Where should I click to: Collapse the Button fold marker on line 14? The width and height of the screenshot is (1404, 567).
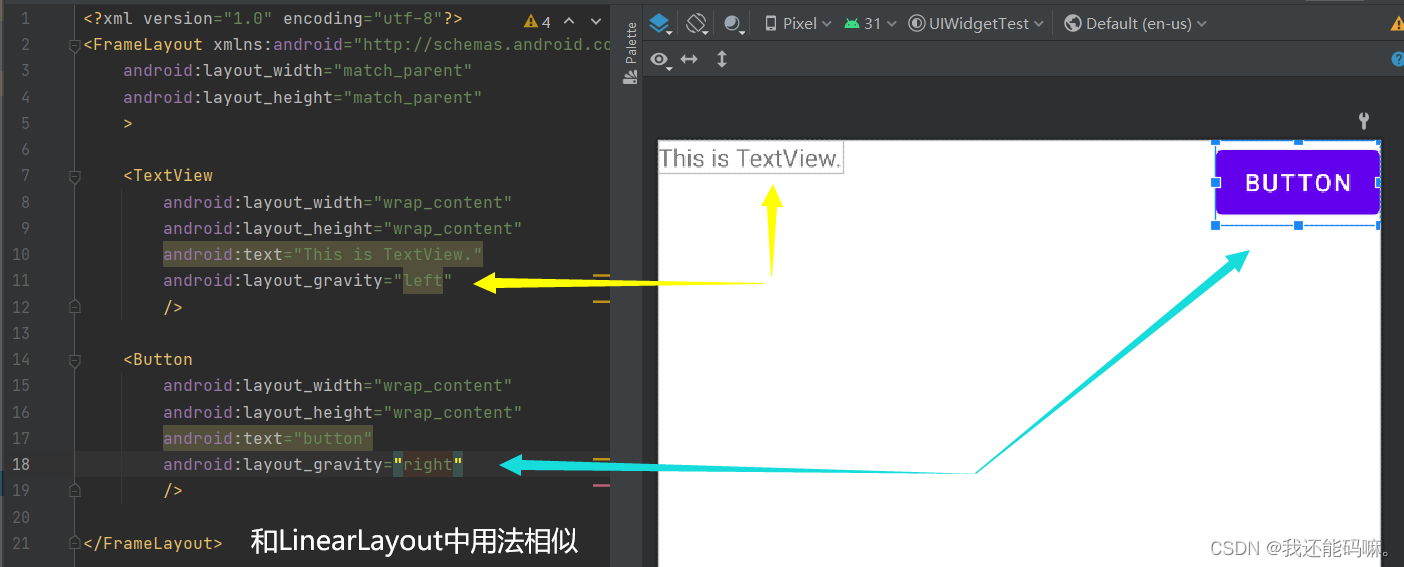[74, 360]
